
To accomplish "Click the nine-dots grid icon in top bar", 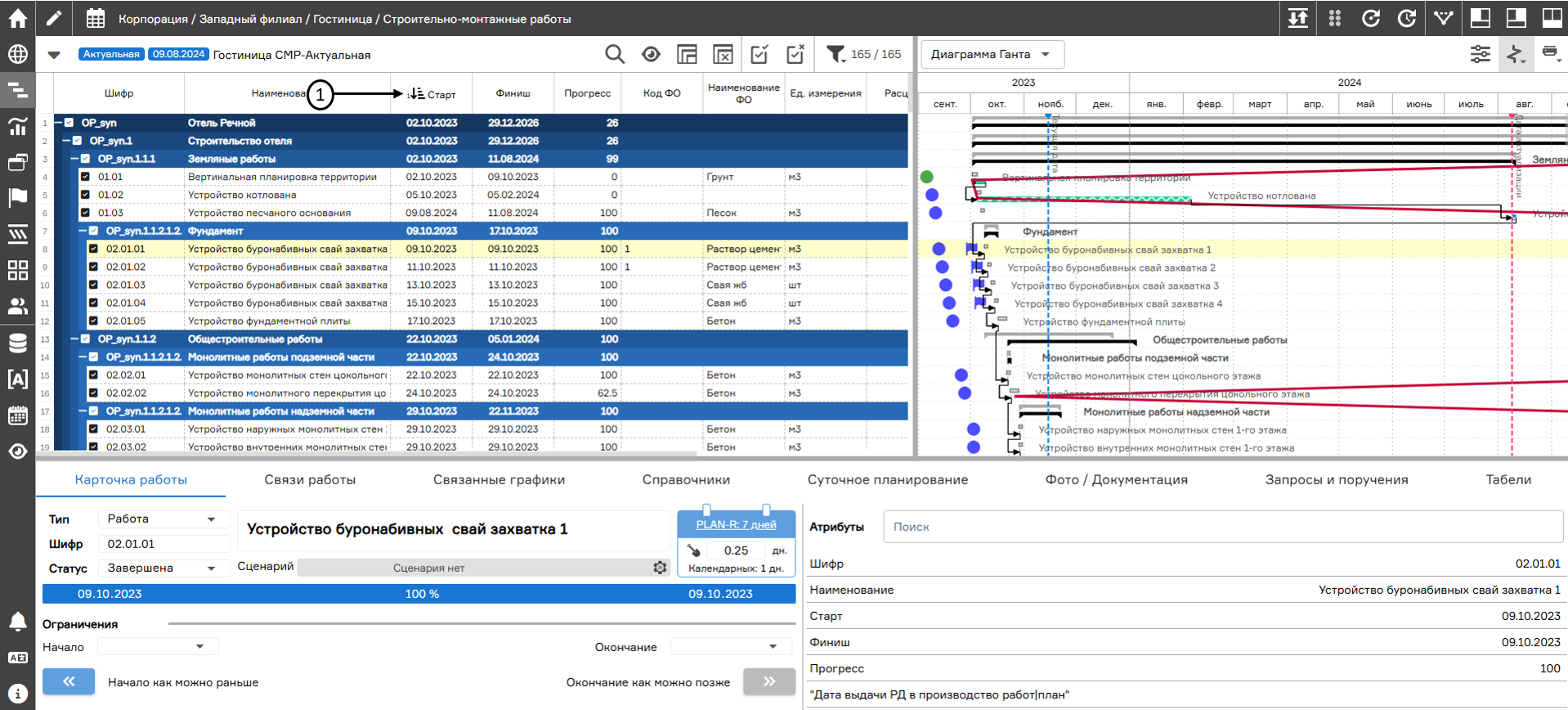I will coord(1335,18).
